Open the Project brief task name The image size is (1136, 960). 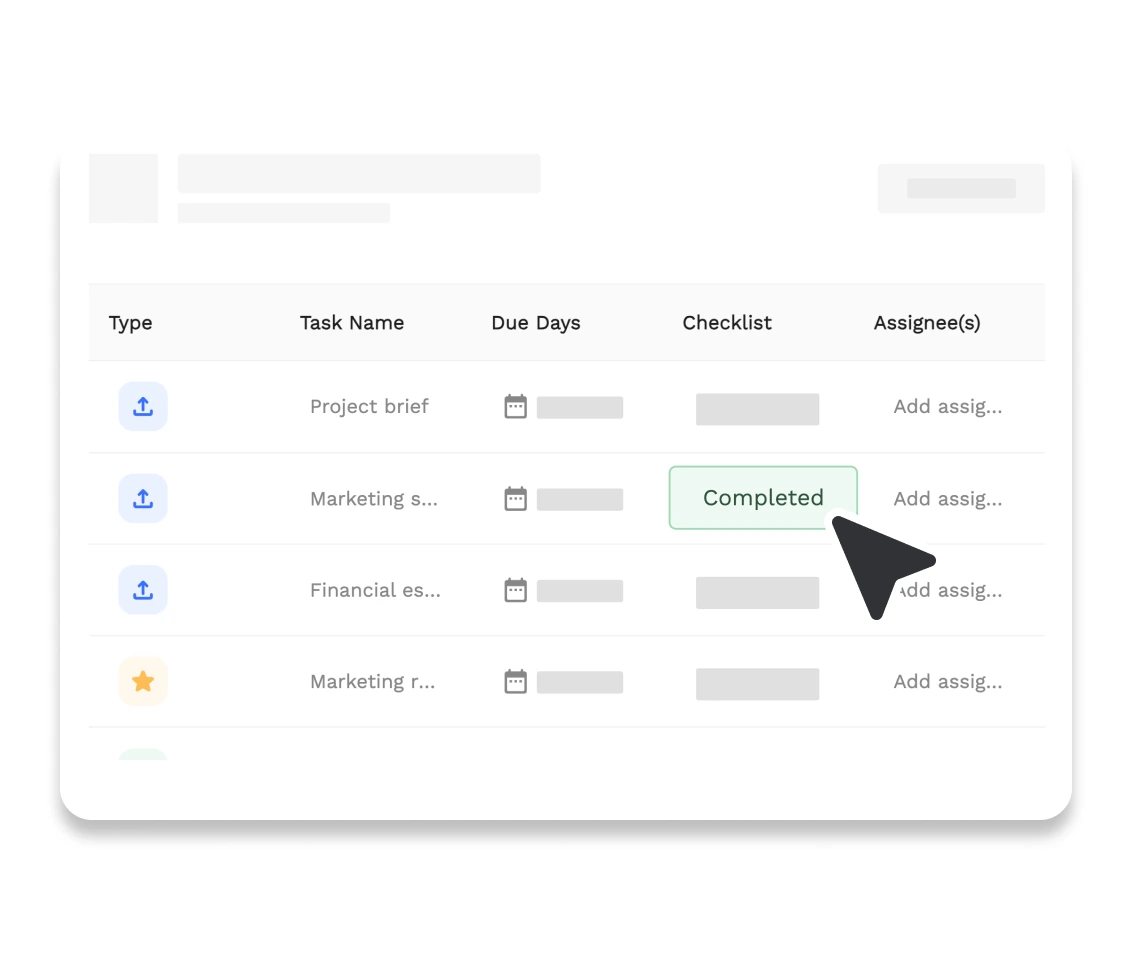pyautogui.click(x=369, y=407)
